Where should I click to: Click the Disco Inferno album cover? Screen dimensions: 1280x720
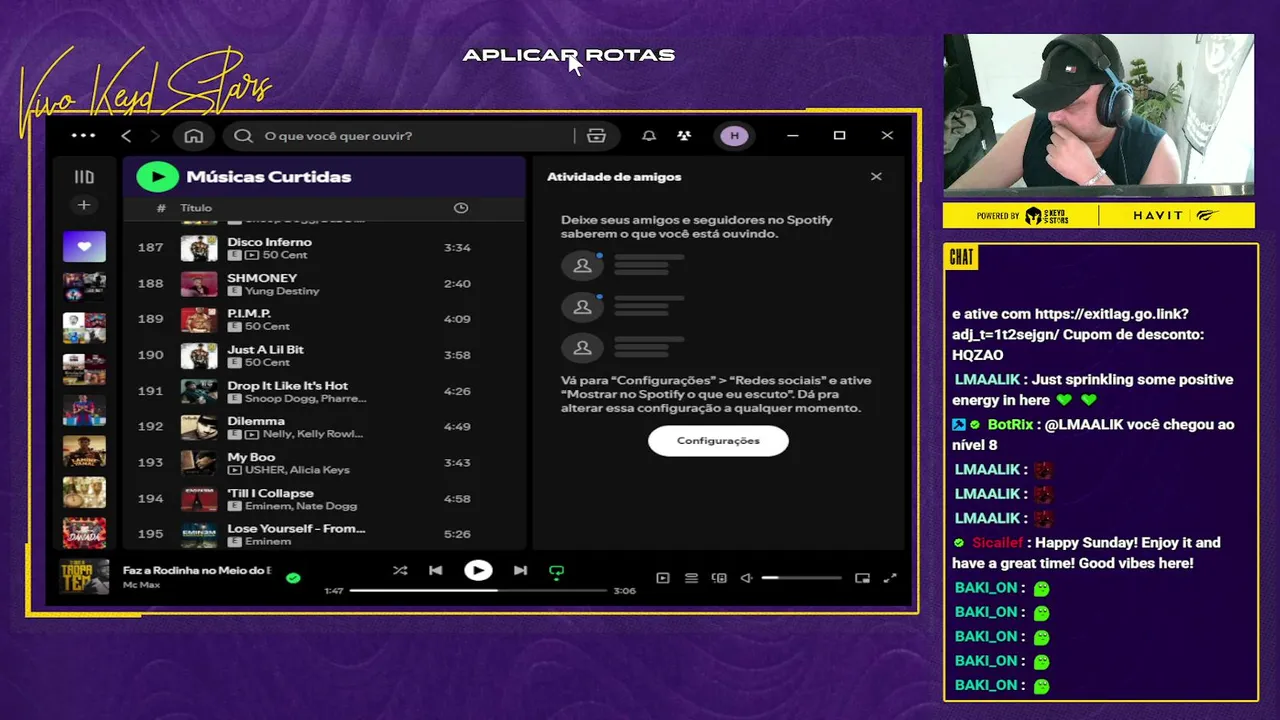point(199,248)
